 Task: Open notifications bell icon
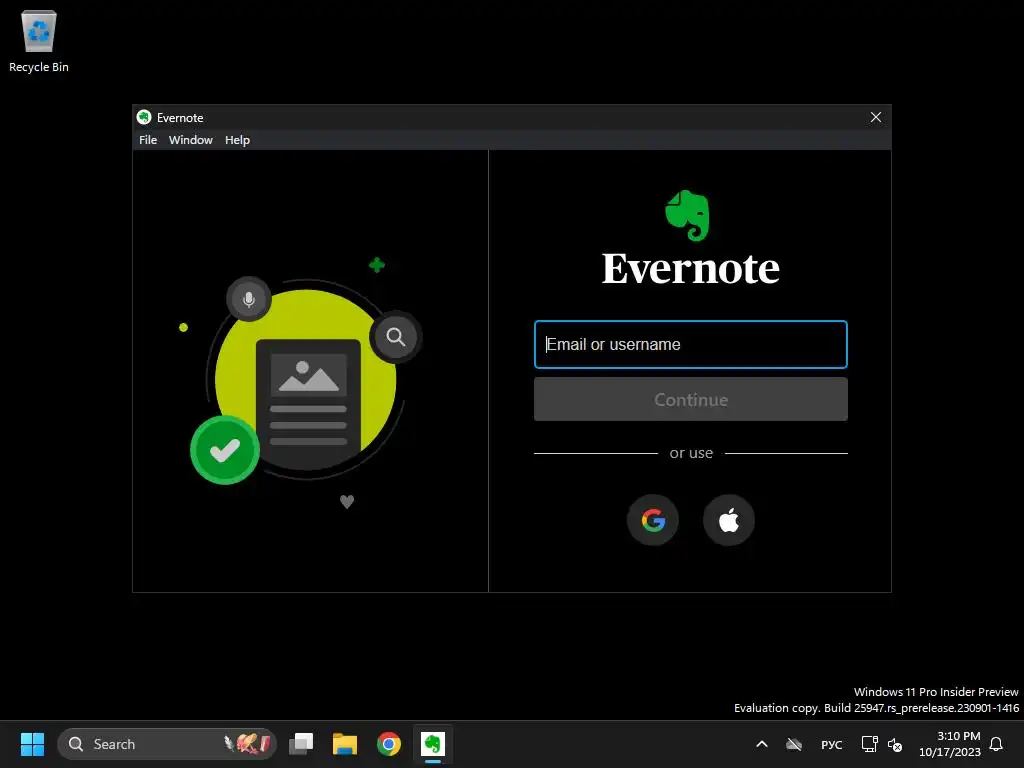point(996,744)
